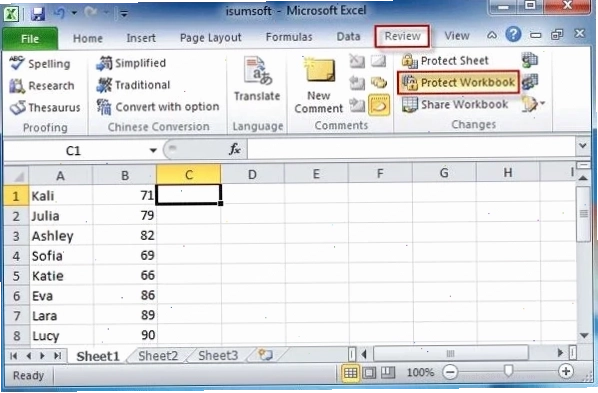598x393 pixels.
Task: Click the Name Box showing C1
Action: (73, 151)
